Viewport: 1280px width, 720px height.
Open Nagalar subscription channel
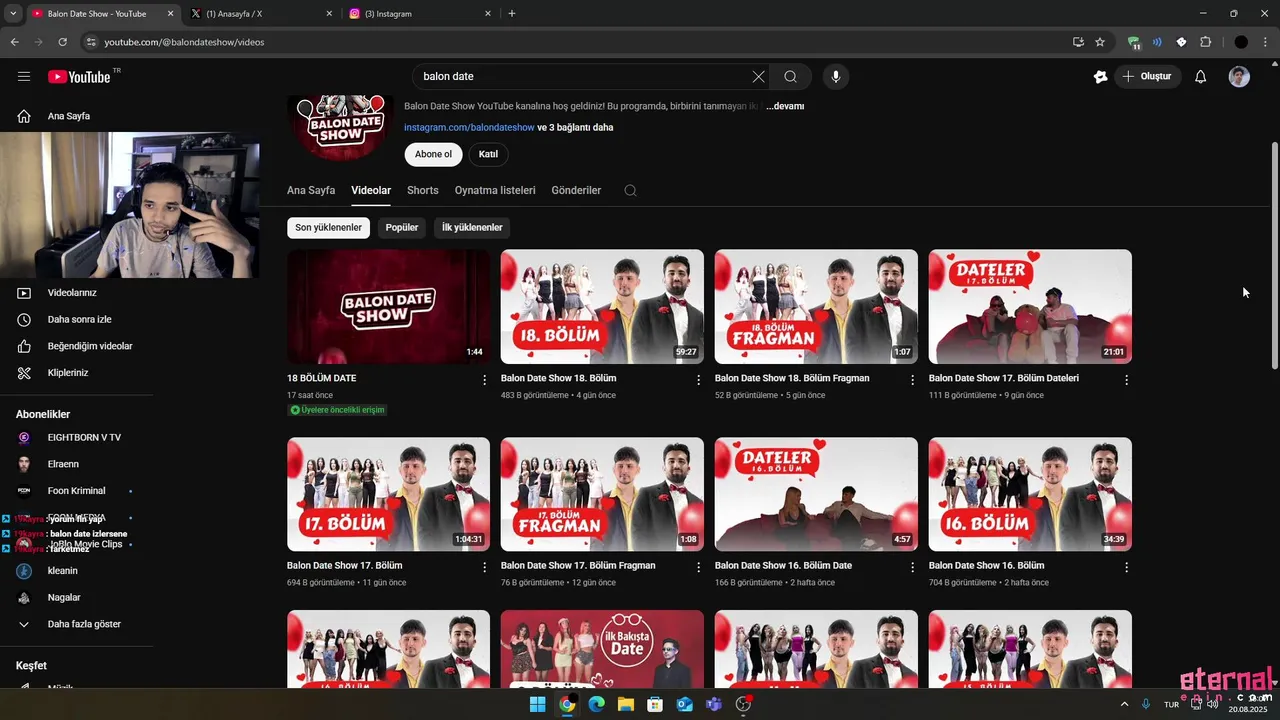tap(64, 597)
